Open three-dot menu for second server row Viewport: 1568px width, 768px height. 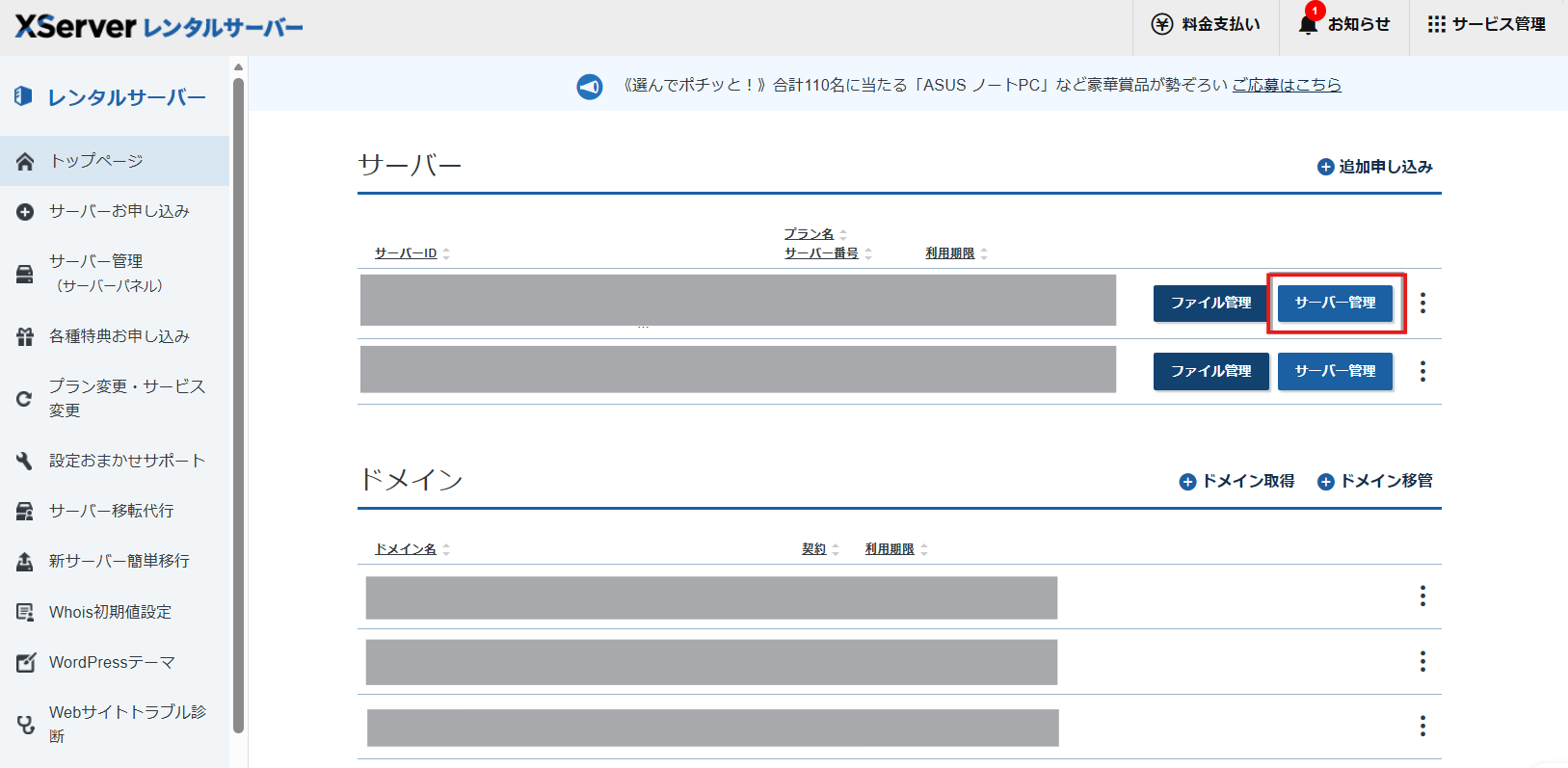1422,371
